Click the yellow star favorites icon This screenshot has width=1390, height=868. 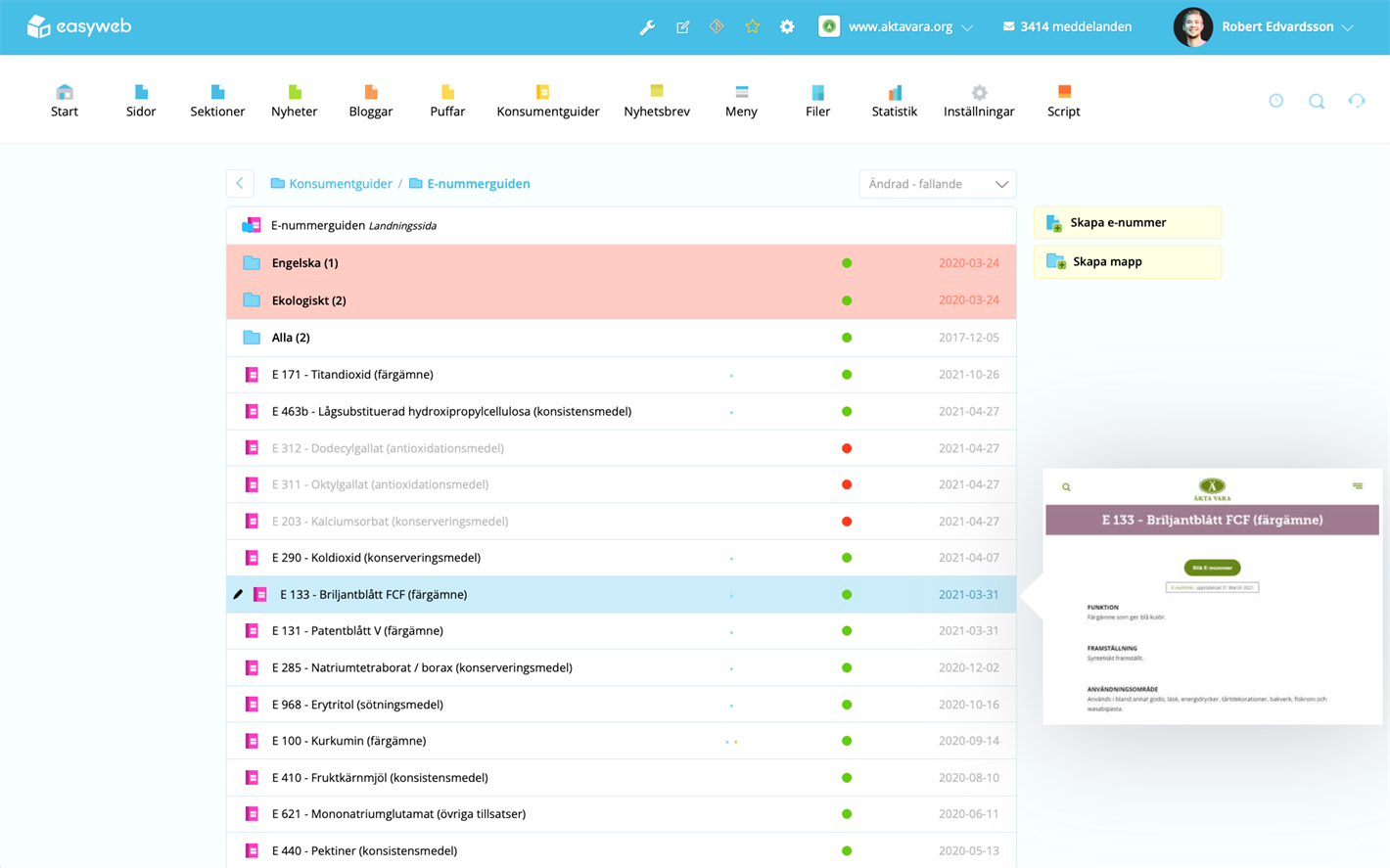752,26
